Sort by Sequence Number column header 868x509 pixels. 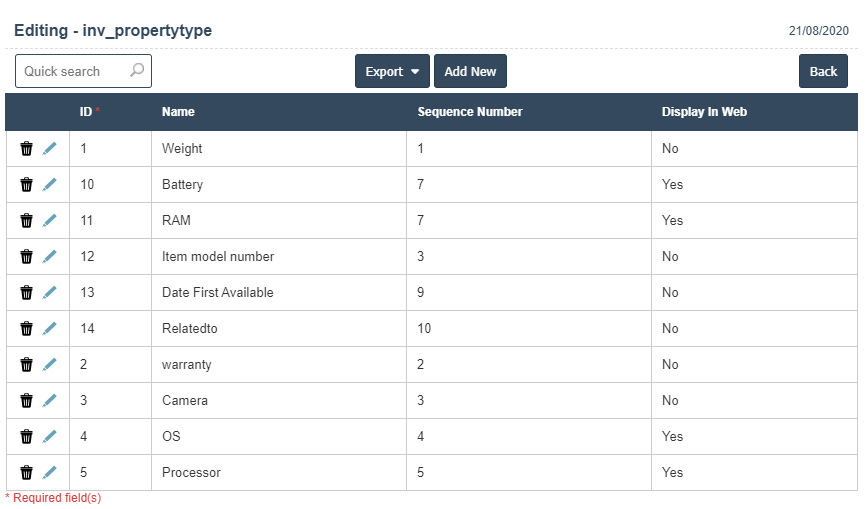(x=469, y=112)
